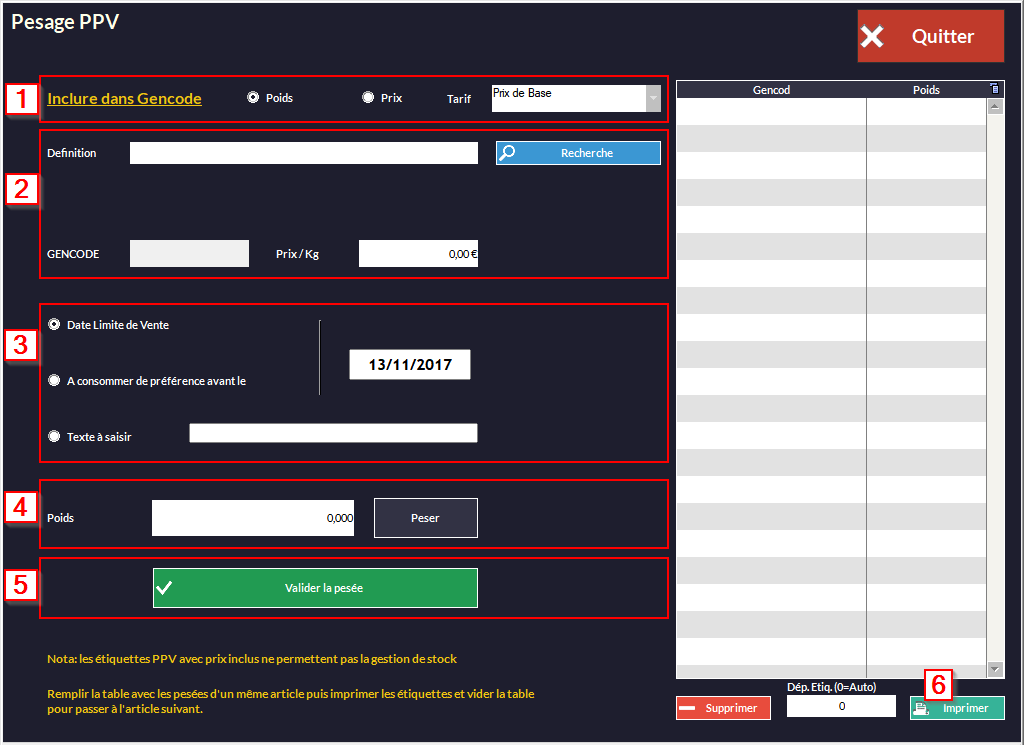Click the Definition text field
Viewport: 1024px width, 745px height.
[x=304, y=153]
